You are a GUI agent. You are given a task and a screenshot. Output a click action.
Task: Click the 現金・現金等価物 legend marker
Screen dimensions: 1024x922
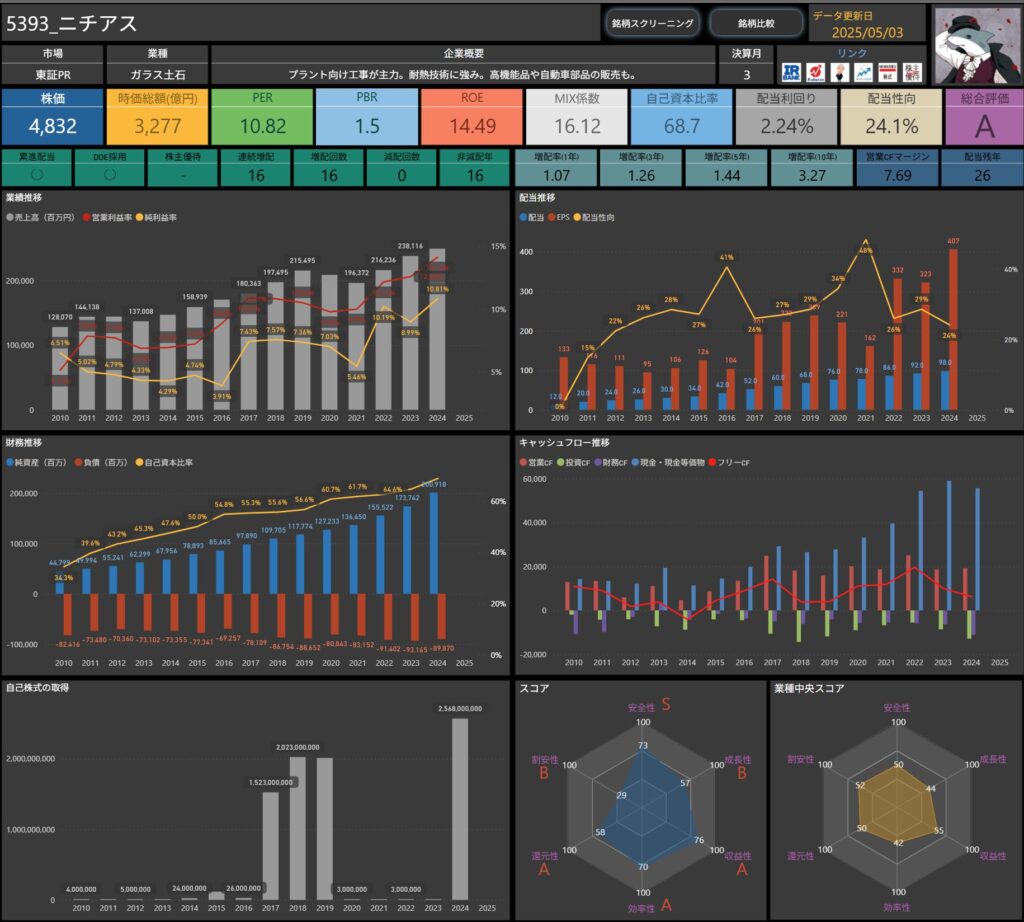(x=635, y=462)
